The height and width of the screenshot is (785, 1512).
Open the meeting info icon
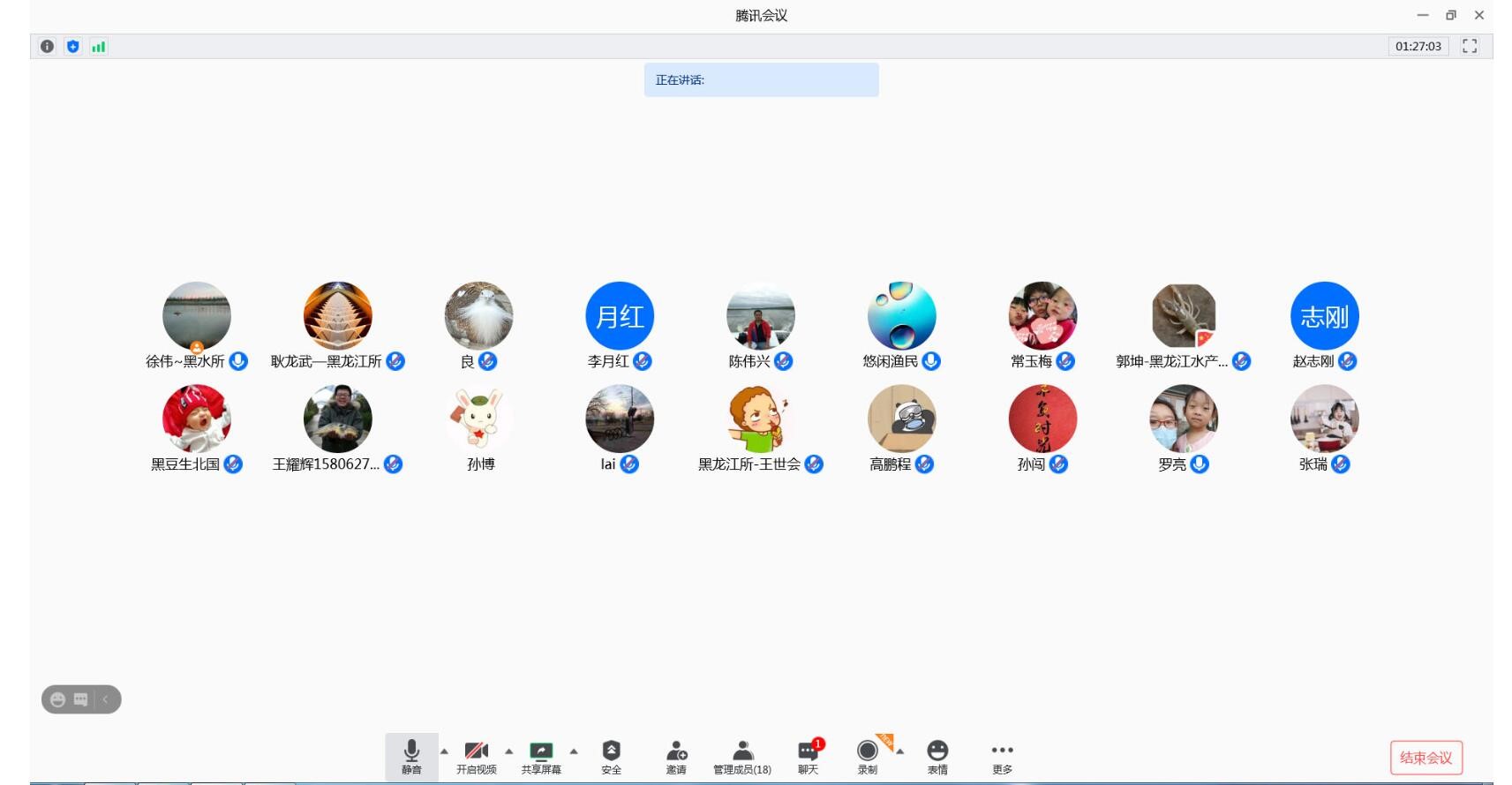tap(47, 47)
